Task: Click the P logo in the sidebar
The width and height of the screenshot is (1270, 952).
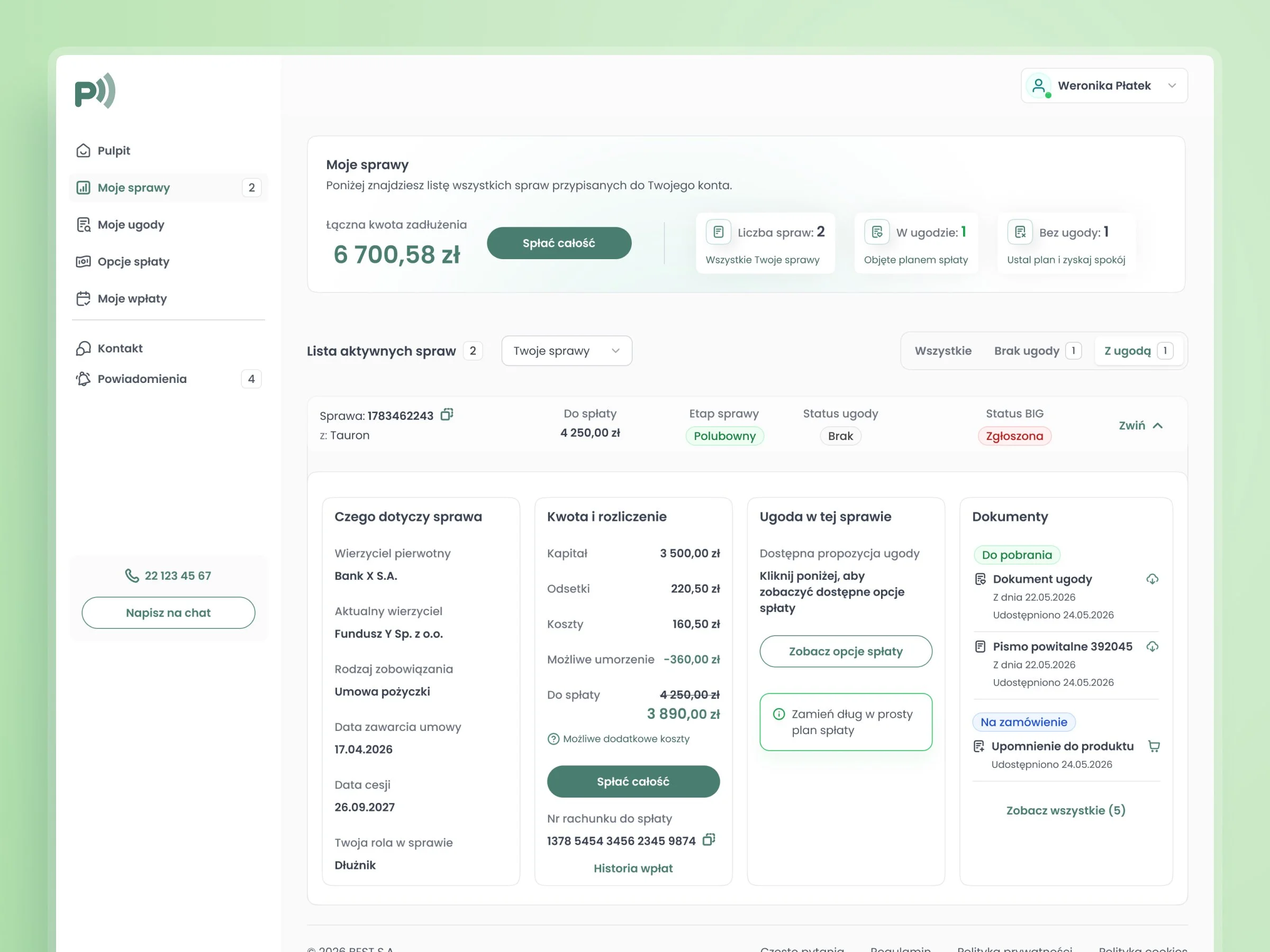Action: point(95,90)
